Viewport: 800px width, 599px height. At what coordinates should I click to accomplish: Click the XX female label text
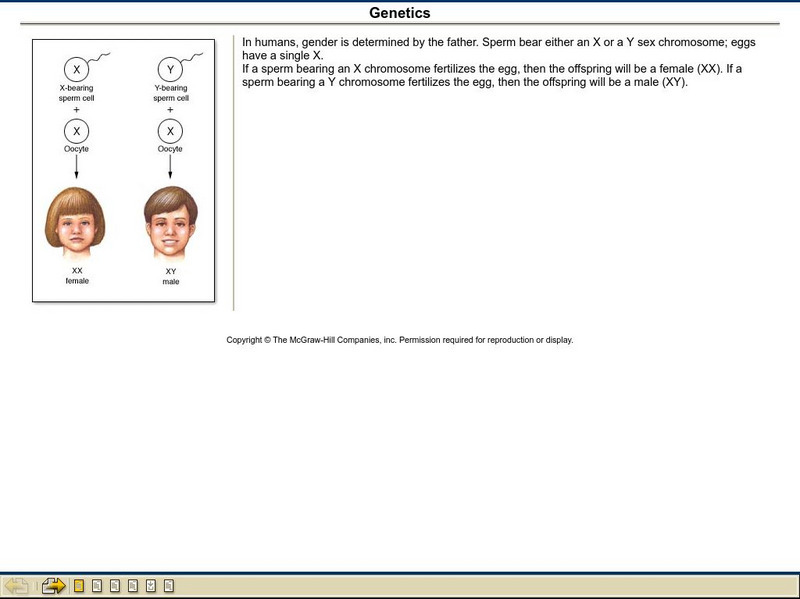(76, 275)
